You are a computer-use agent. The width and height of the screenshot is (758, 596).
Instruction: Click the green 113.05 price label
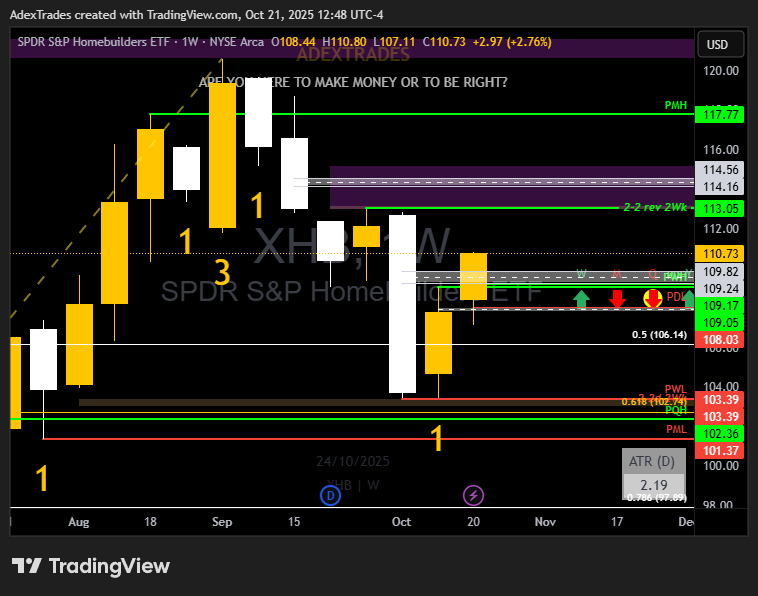click(719, 208)
